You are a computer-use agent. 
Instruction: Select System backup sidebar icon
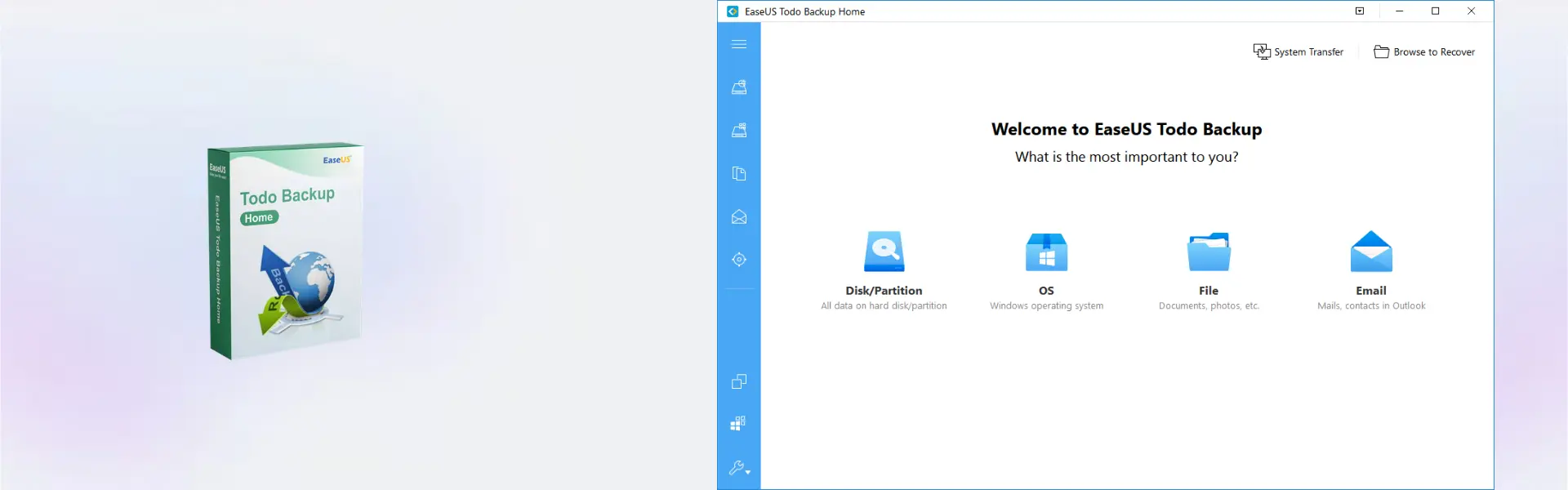click(739, 130)
